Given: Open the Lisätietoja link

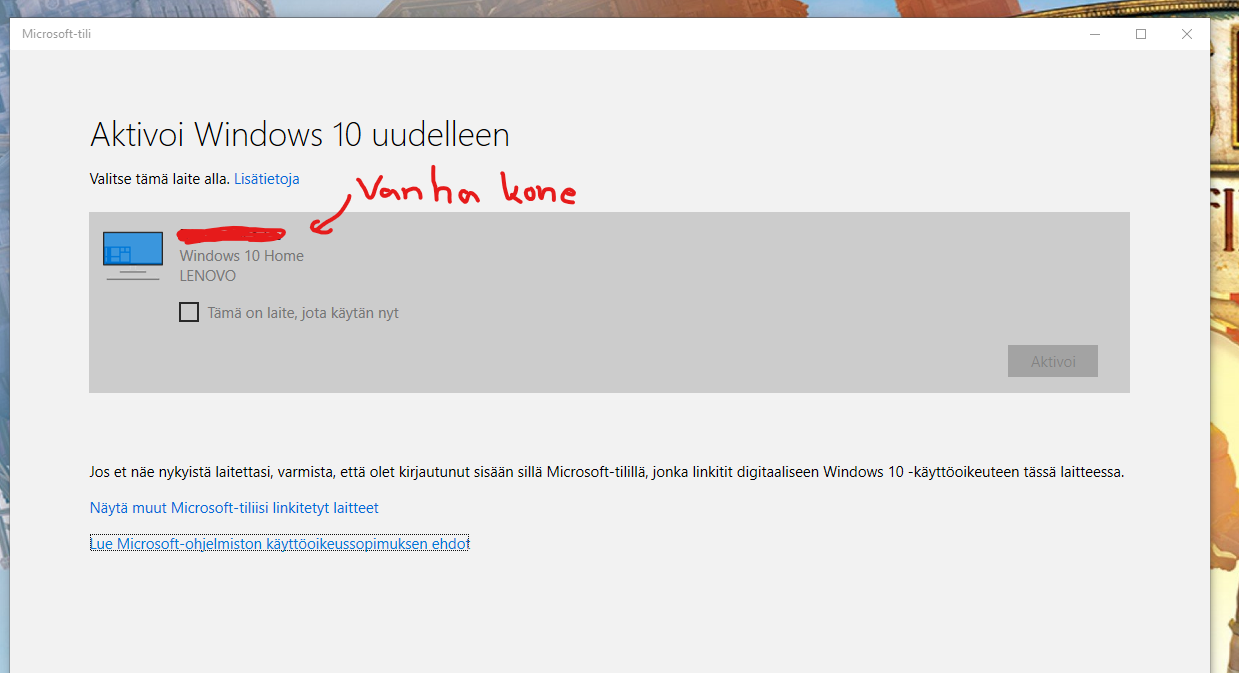Looking at the screenshot, I should (267, 179).
